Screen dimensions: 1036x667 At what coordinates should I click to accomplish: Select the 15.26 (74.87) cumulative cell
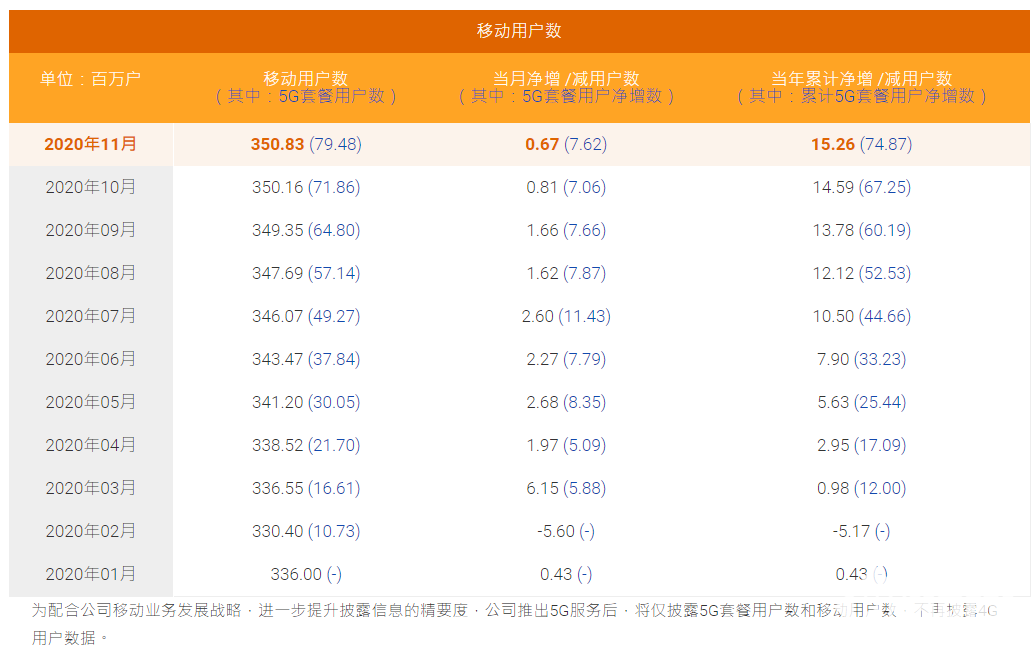click(x=861, y=144)
